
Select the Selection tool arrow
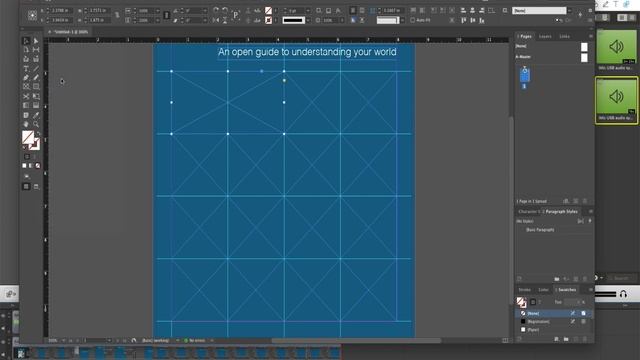point(26,41)
